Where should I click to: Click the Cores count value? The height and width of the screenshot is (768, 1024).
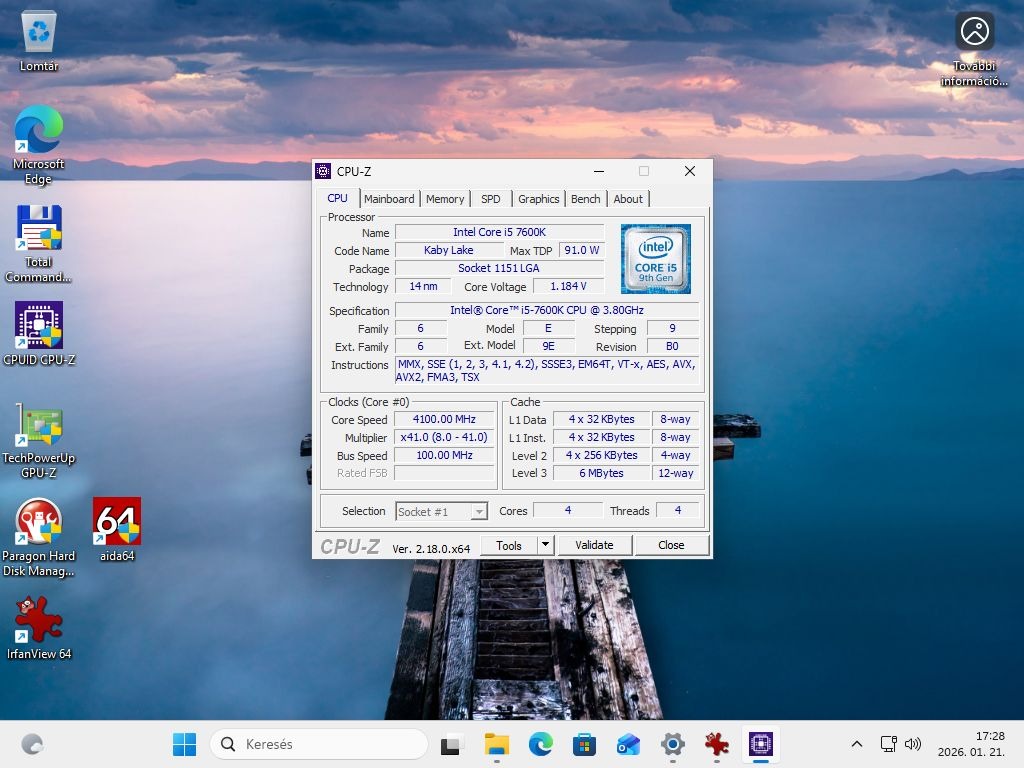click(x=568, y=510)
